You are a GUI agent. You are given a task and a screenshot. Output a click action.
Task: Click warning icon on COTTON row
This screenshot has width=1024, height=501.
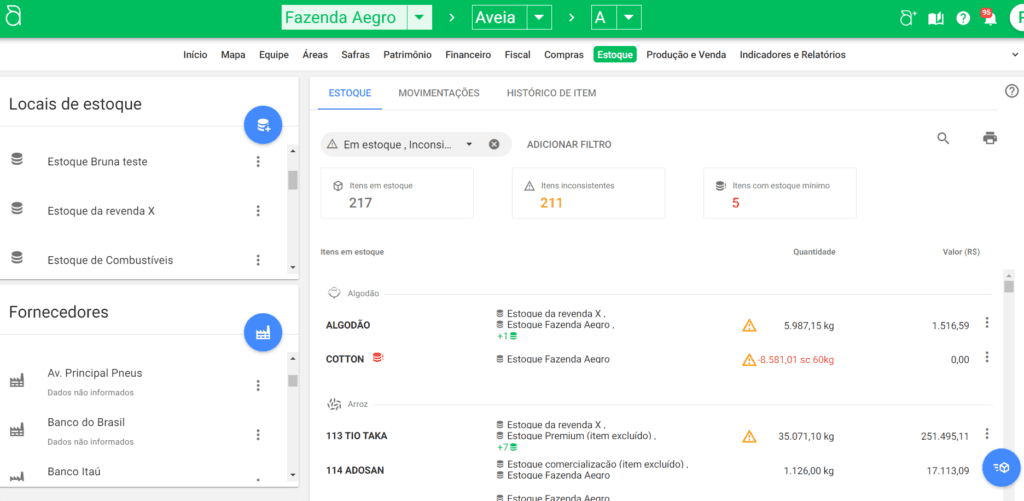(x=749, y=359)
